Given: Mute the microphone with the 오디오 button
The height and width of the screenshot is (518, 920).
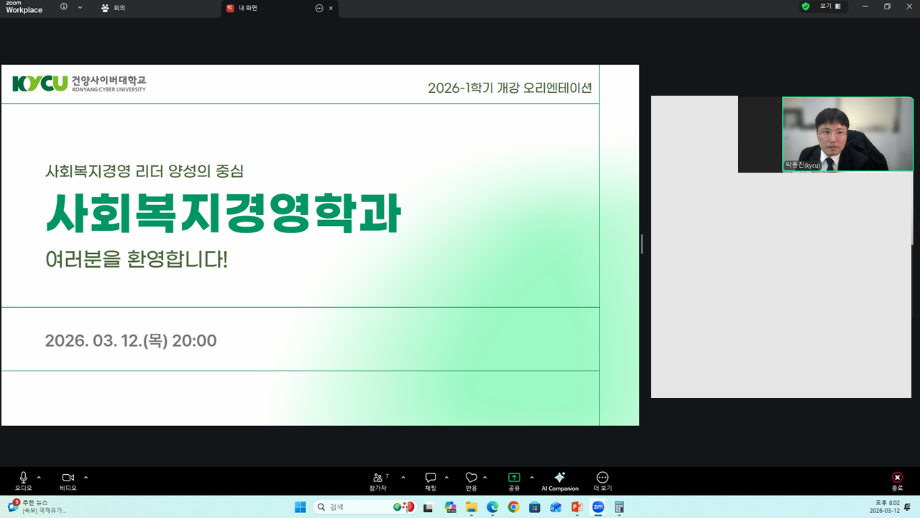Looking at the screenshot, I should (x=23, y=481).
